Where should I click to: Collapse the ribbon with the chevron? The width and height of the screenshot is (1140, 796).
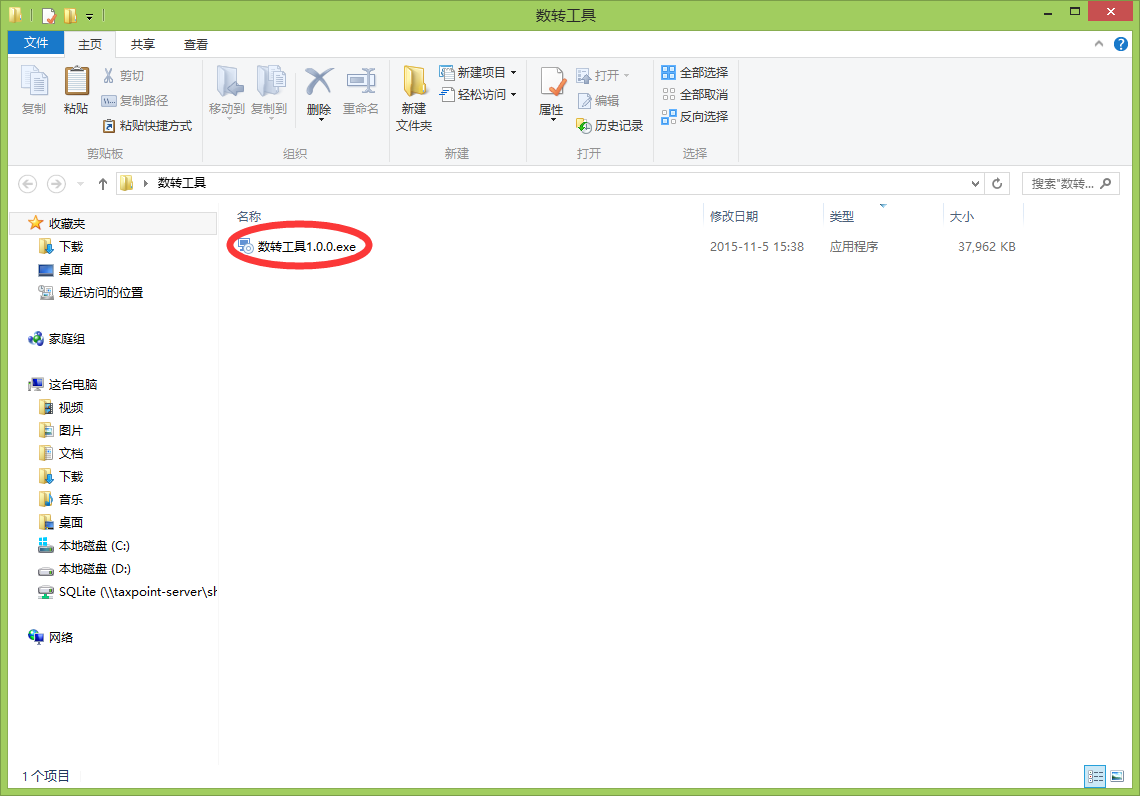pyautogui.click(x=1099, y=44)
